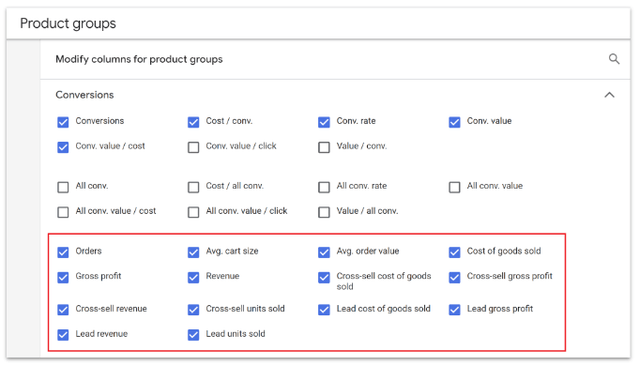Screen dimensions: 640x366
Task: Check Value / all conv. option
Action: click(x=324, y=212)
